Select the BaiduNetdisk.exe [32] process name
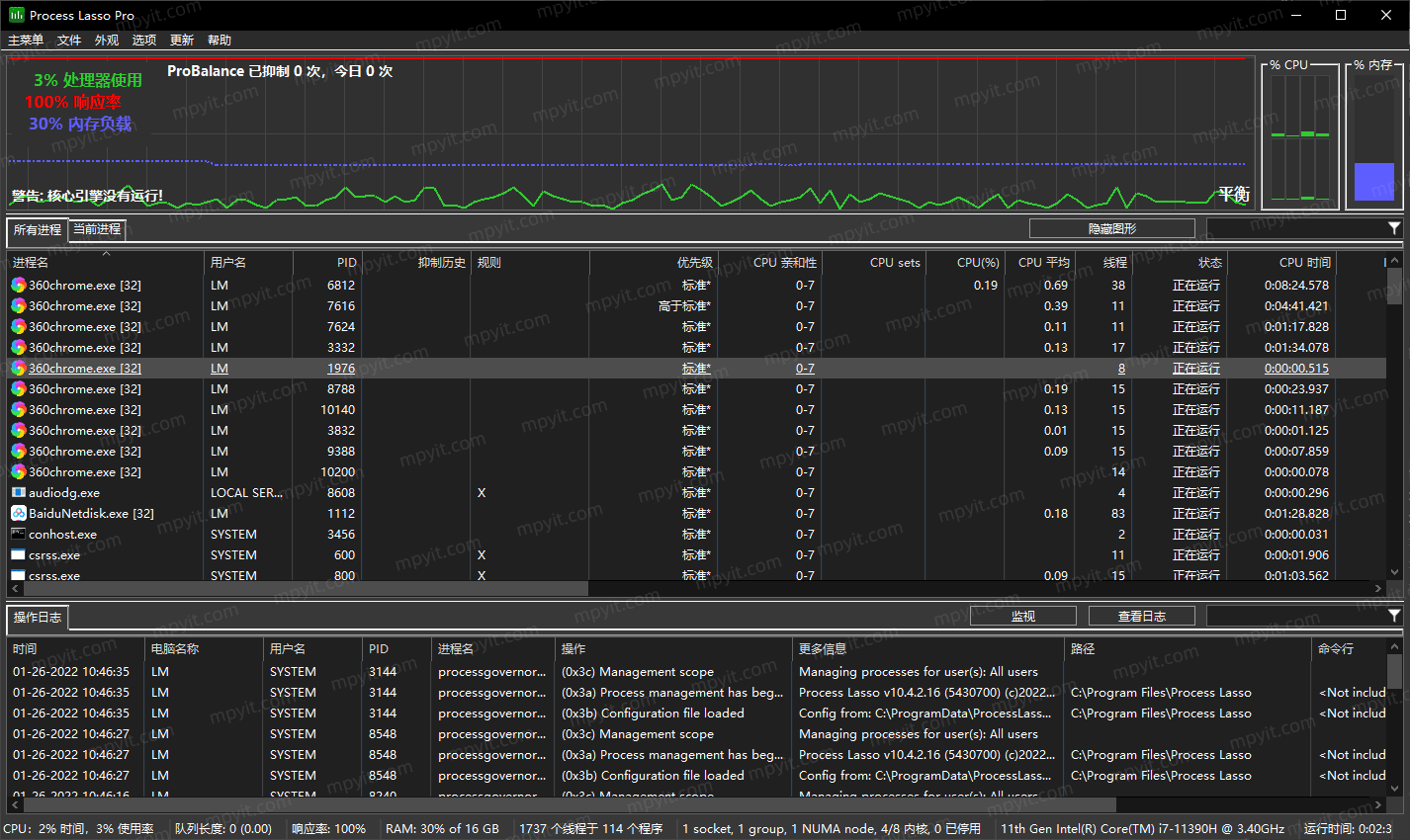Viewport: 1410px width, 840px height. point(91,513)
